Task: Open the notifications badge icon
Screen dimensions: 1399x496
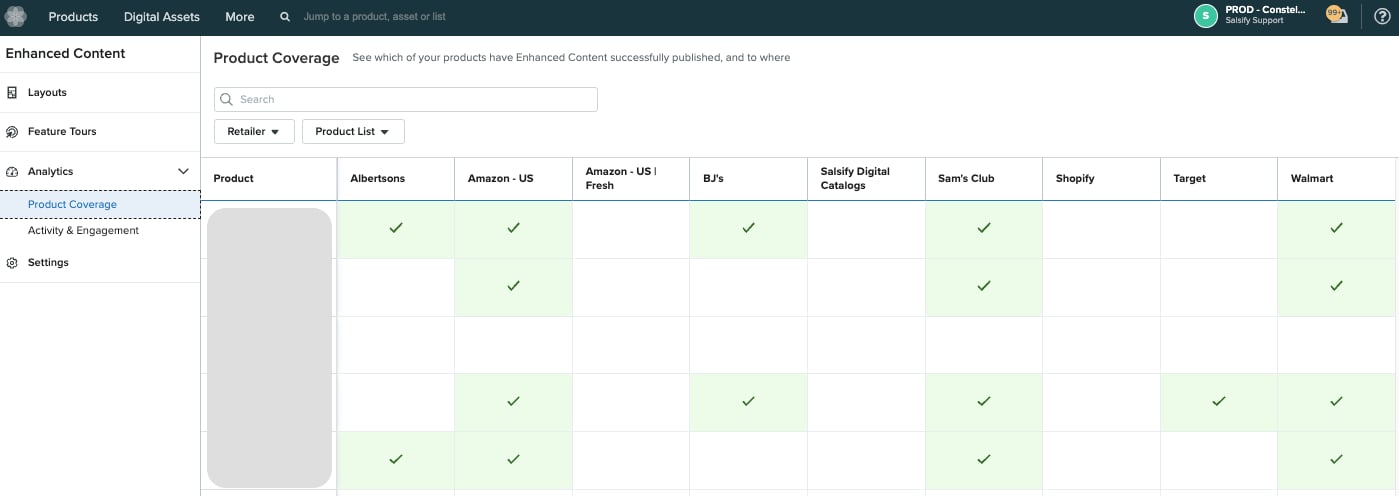Action: (x=1337, y=15)
